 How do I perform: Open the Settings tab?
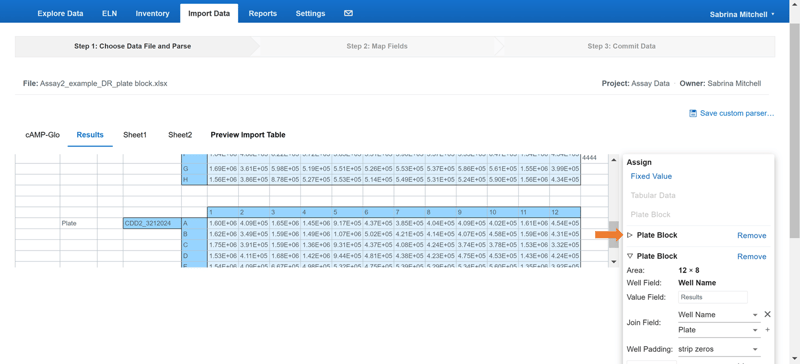tap(310, 14)
